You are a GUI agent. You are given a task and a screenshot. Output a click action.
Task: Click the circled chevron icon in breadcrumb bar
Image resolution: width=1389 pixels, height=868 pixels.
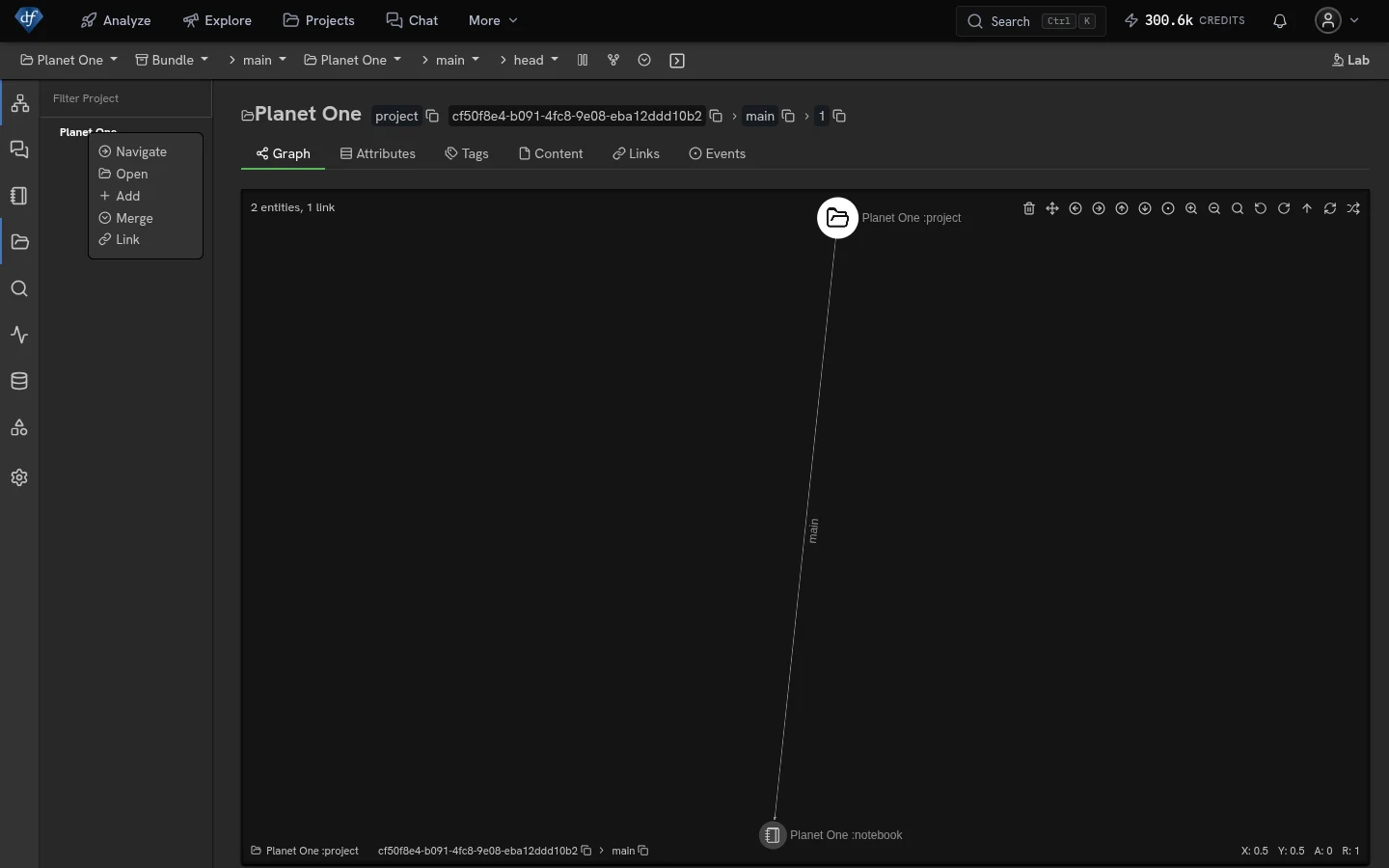coord(644,60)
